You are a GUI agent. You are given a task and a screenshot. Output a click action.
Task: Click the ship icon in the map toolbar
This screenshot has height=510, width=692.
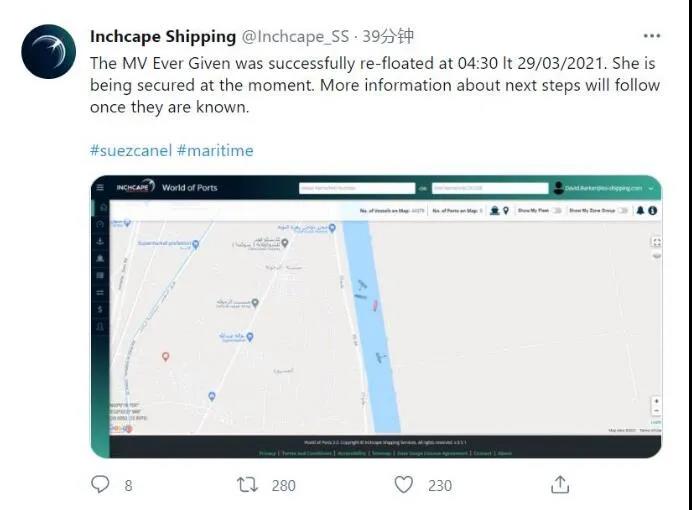click(495, 210)
